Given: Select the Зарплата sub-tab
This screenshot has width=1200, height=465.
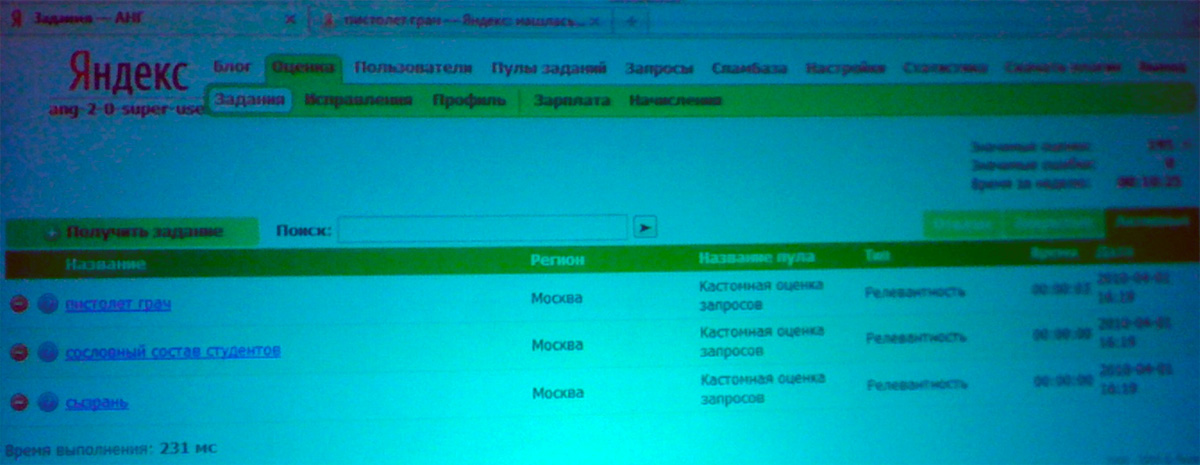Looking at the screenshot, I should click(572, 101).
